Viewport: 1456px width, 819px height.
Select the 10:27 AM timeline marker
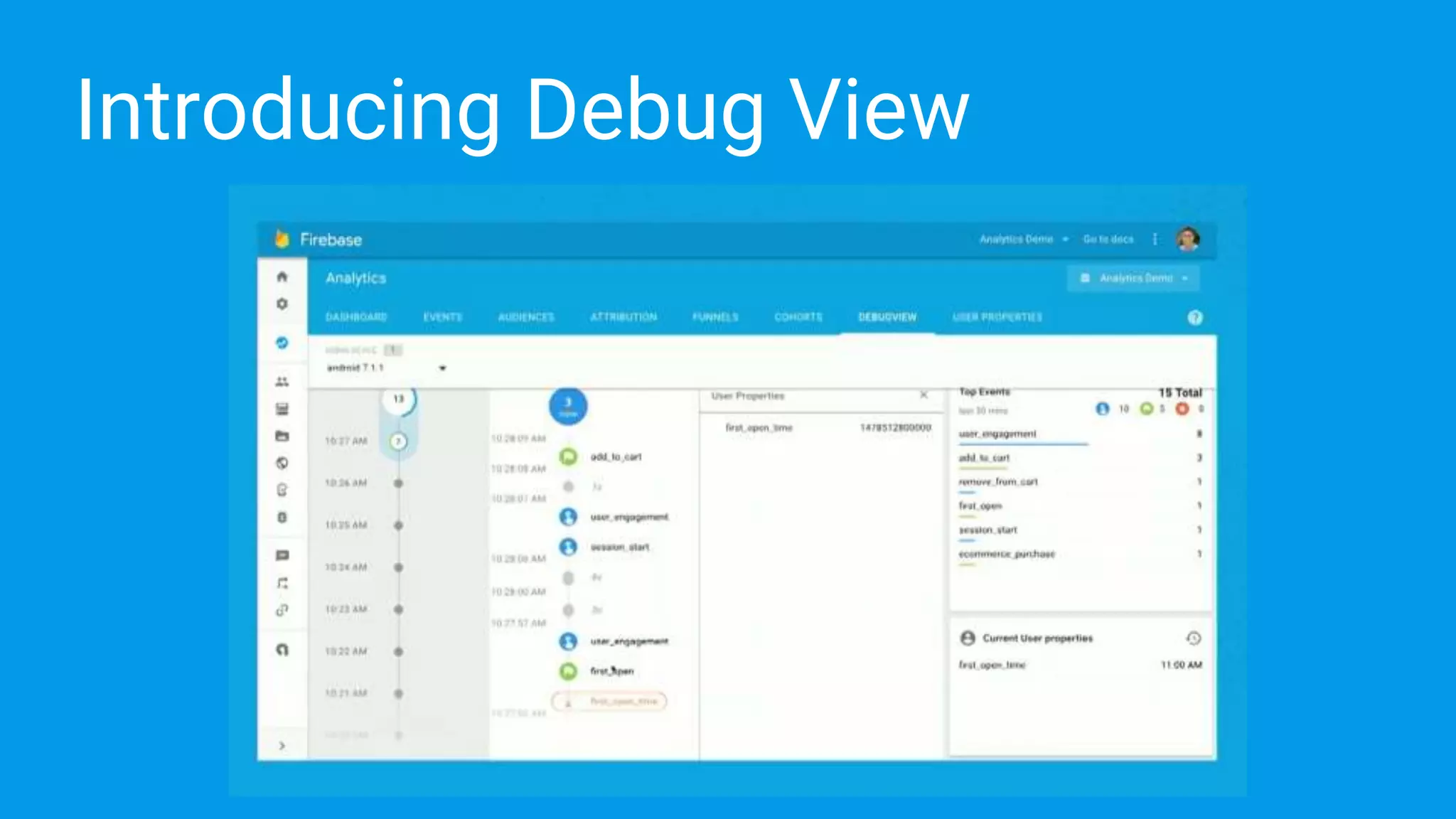398,441
